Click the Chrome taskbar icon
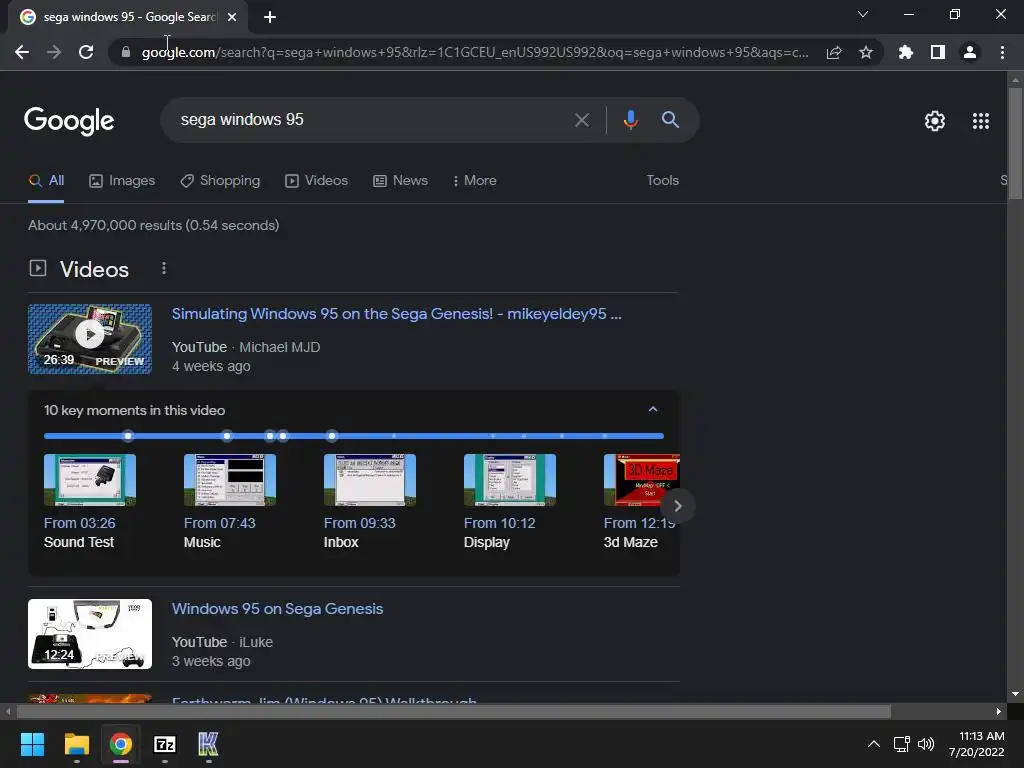This screenshot has width=1024, height=768. click(x=121, y=744)
